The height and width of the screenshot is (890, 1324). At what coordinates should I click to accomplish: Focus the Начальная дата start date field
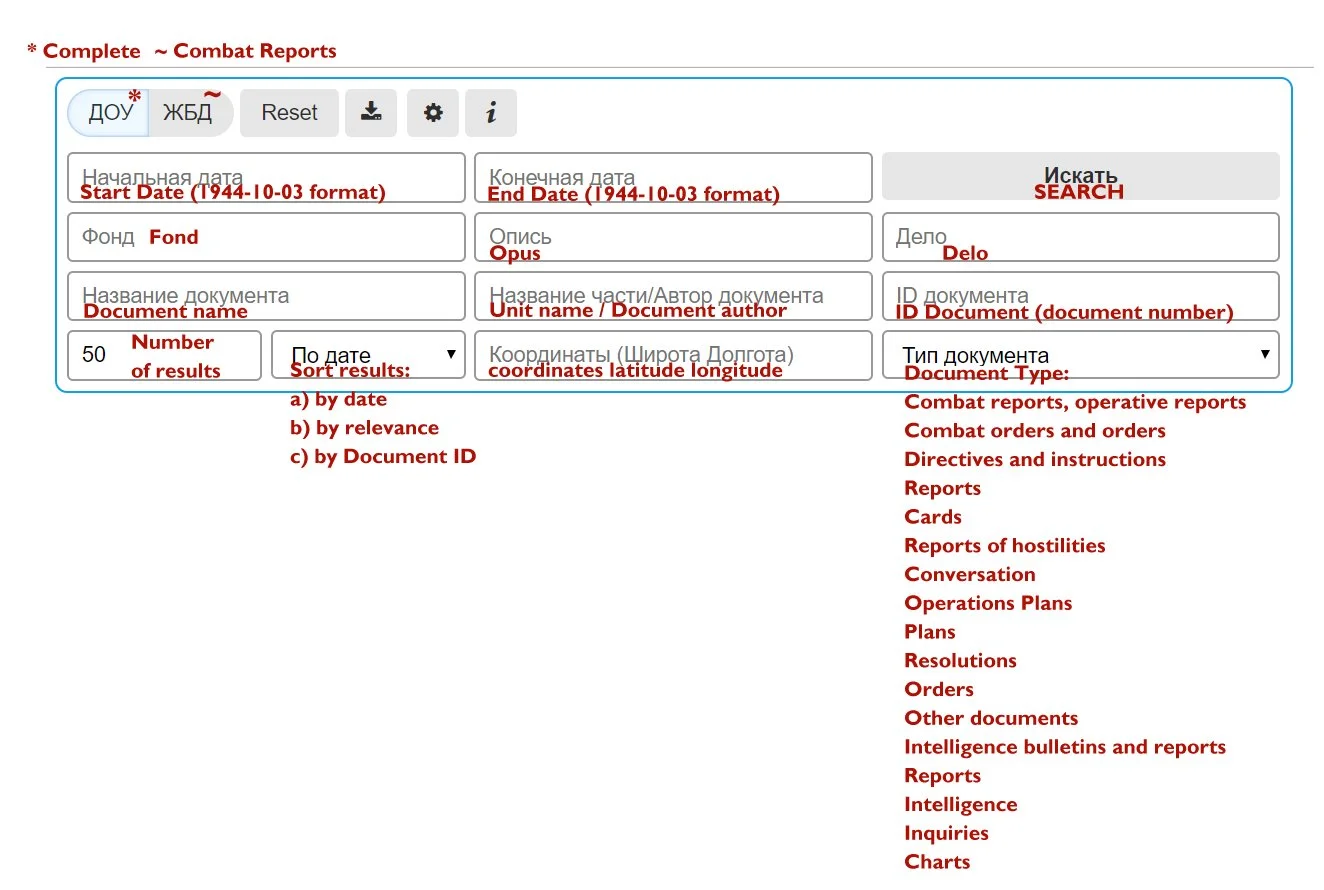coord(266,177)
